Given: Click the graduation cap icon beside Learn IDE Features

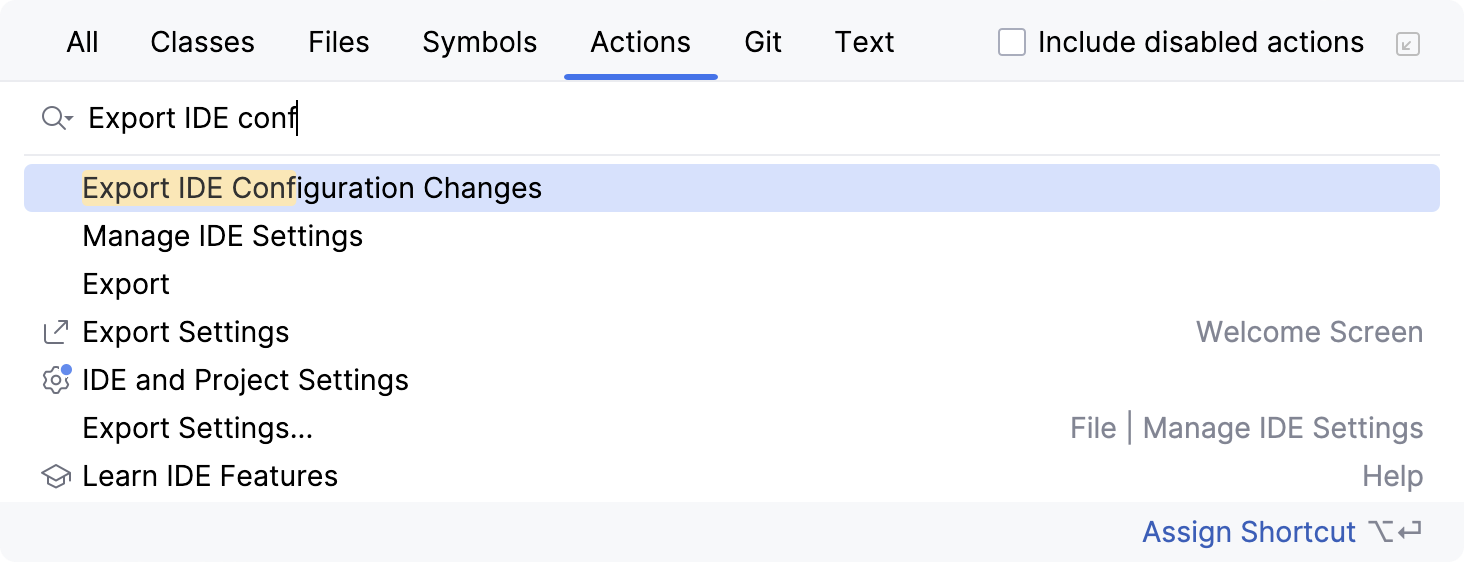Looking at the screenshot, I should [56, 477].
